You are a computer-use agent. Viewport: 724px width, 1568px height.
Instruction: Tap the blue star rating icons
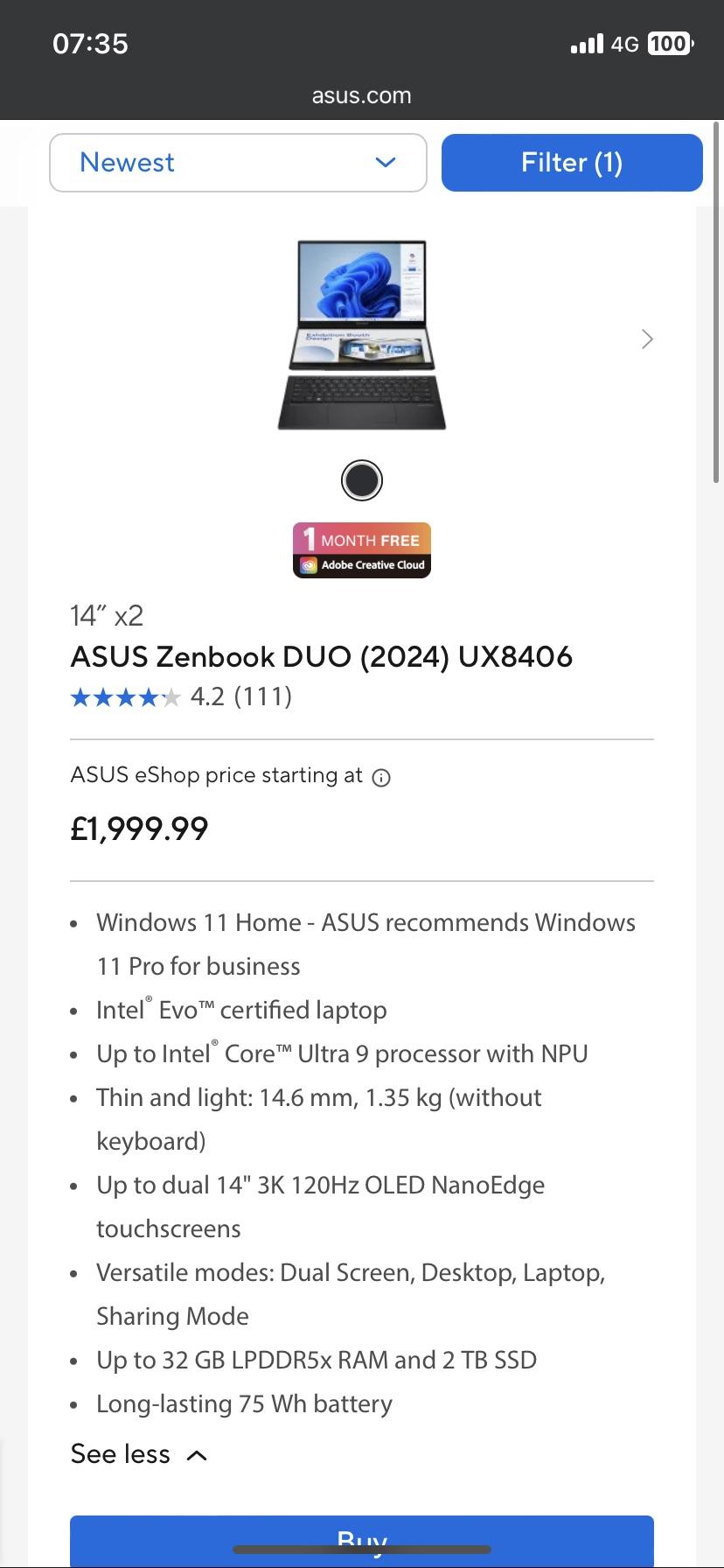click(x=125, y=697)
